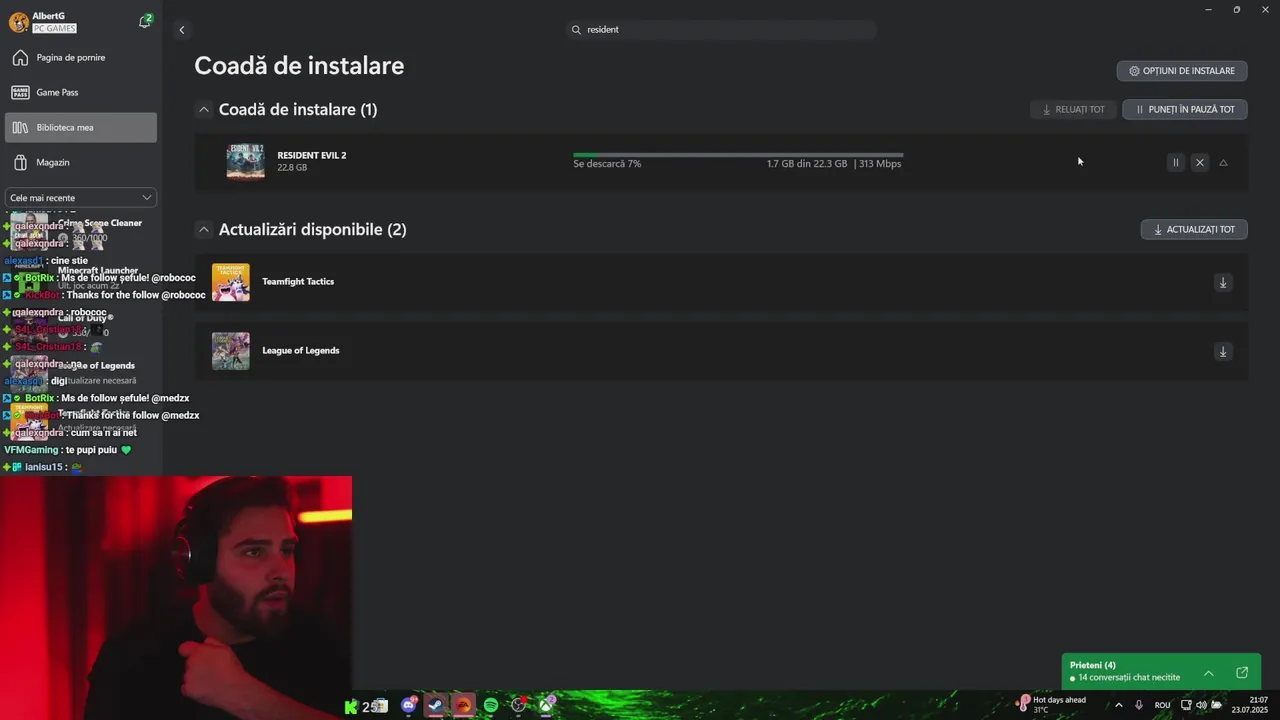Click the search field containing resident

coord(720,30)
